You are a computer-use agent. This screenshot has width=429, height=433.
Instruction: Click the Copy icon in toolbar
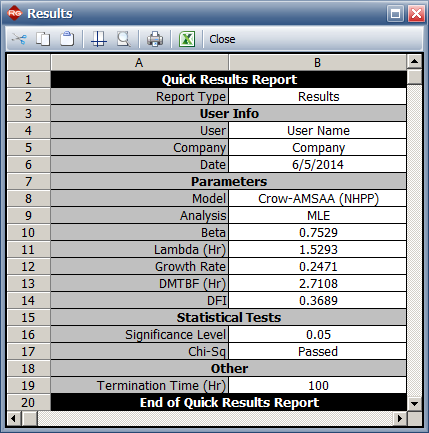(43, 39)
